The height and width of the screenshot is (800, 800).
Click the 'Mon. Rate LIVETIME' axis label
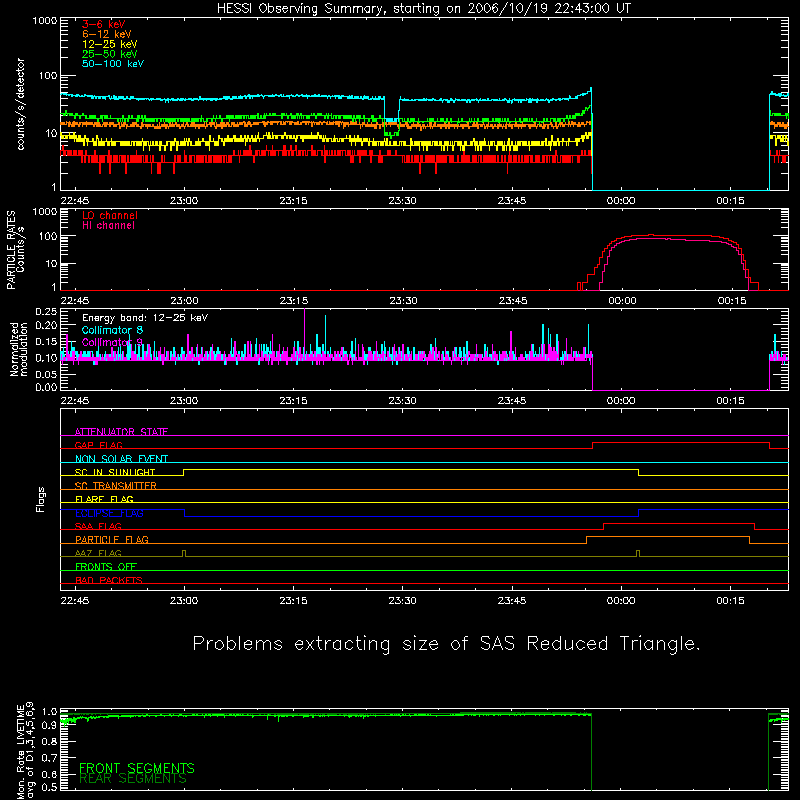click(20, 752)
